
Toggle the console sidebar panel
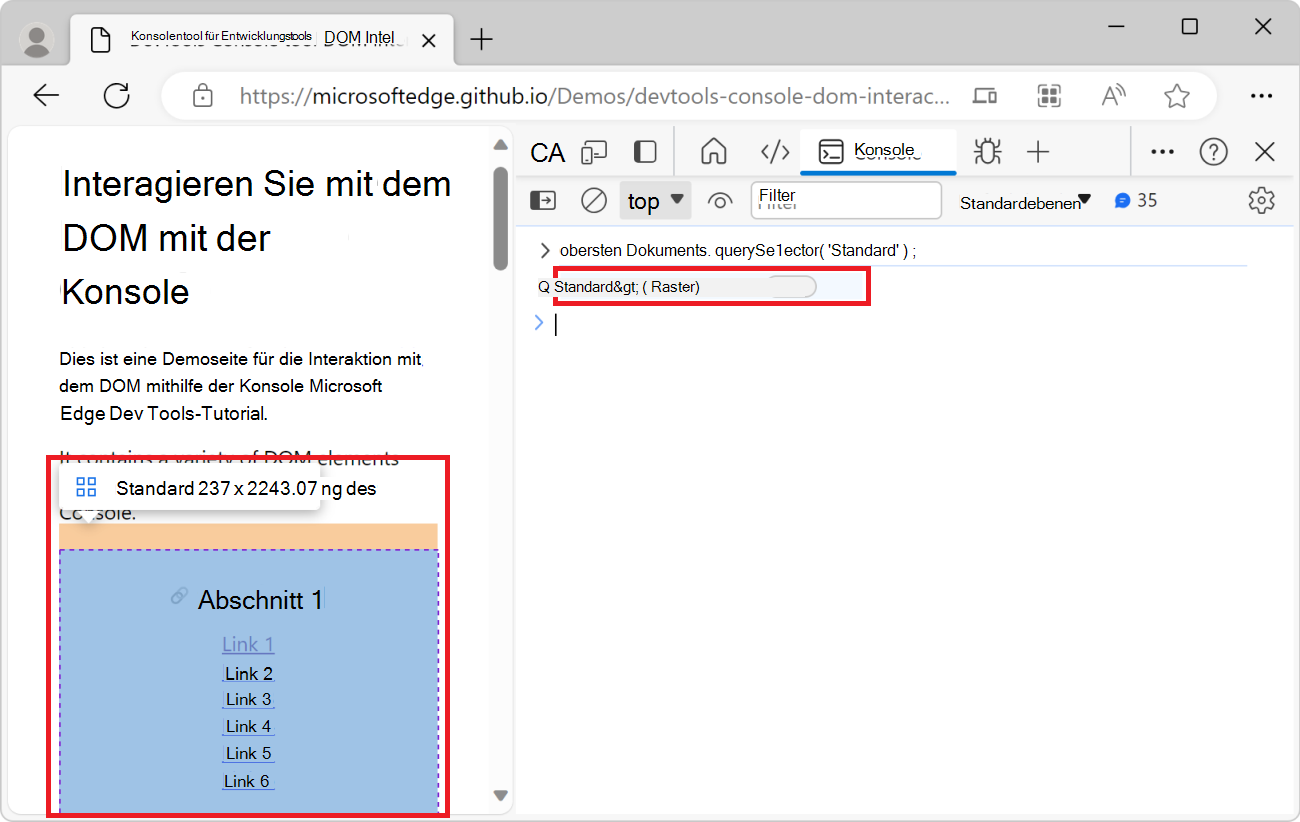click(542, 200)
